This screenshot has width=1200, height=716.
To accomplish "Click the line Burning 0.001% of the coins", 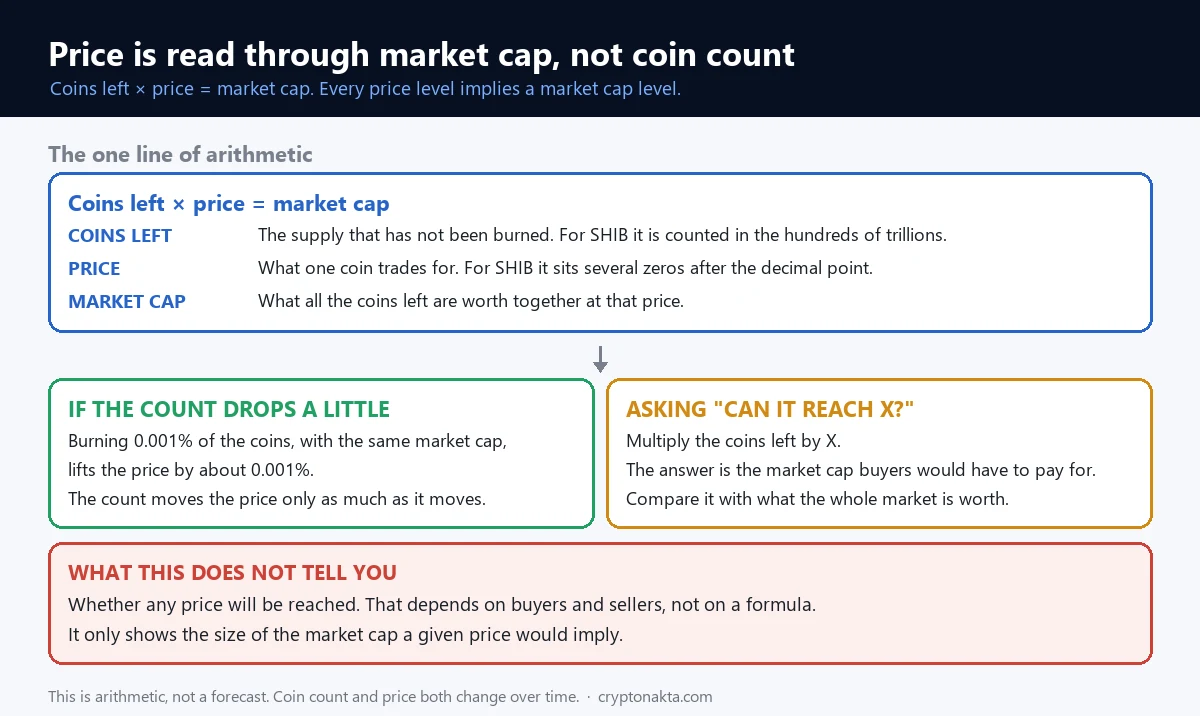I will [295, 441].
